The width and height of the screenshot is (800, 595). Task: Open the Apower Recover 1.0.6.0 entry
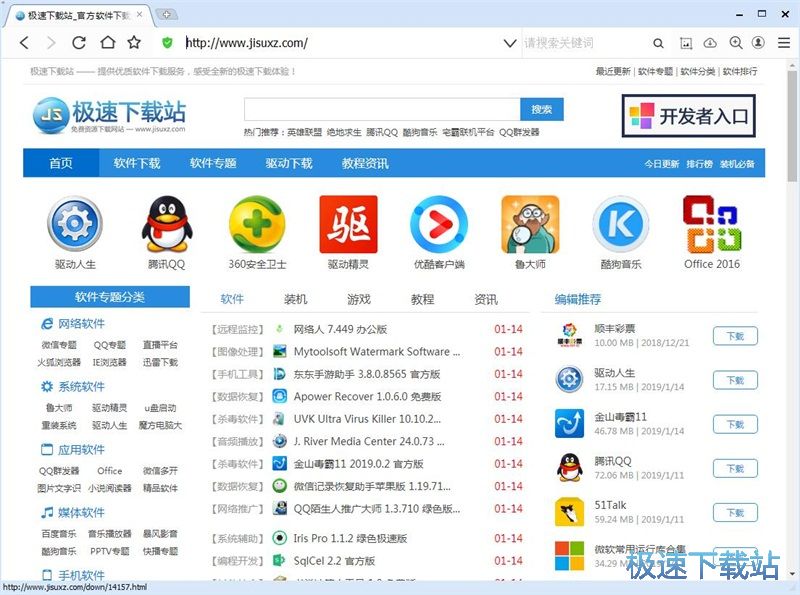367,396
